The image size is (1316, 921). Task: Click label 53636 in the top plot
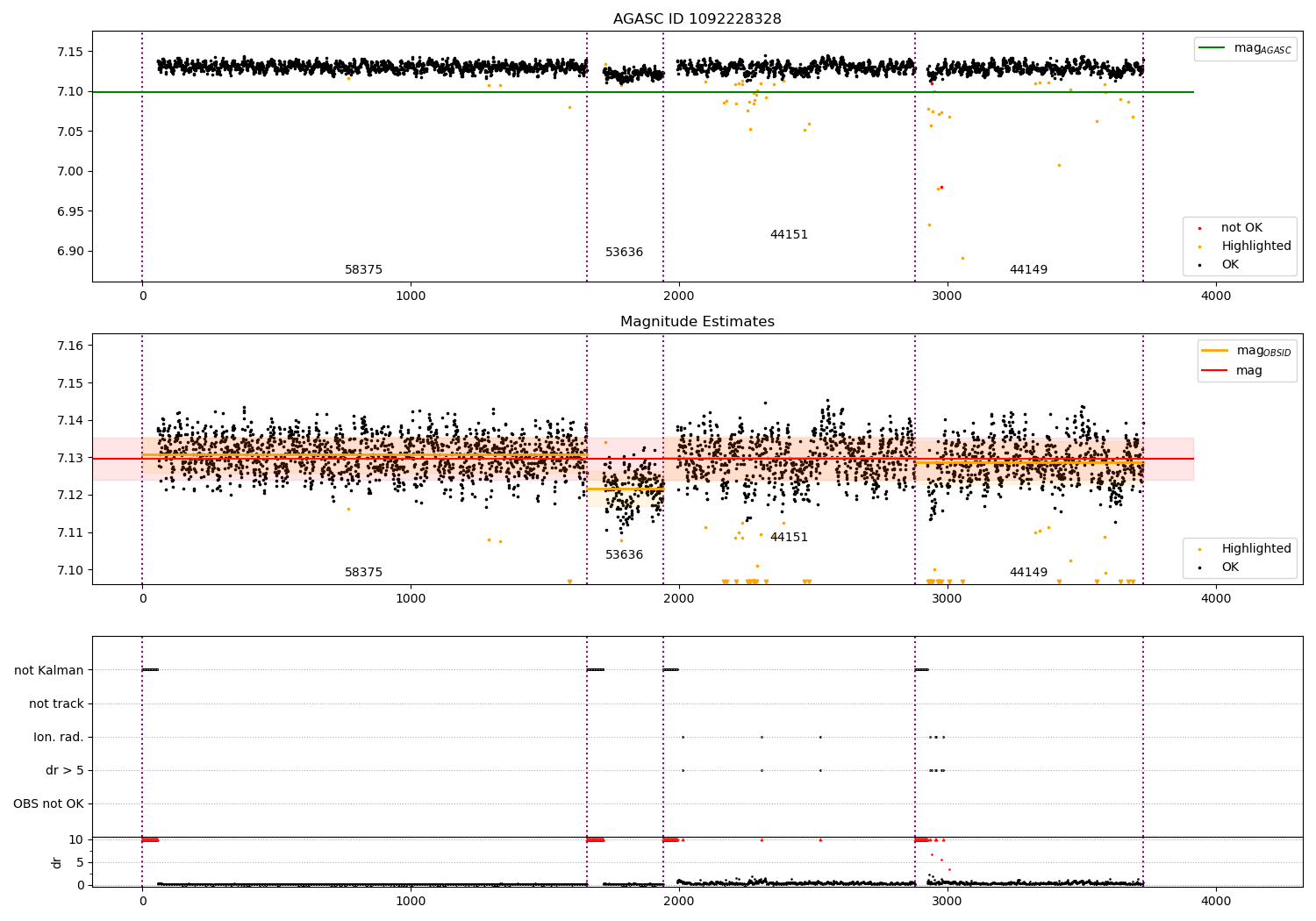coord(624,253)
